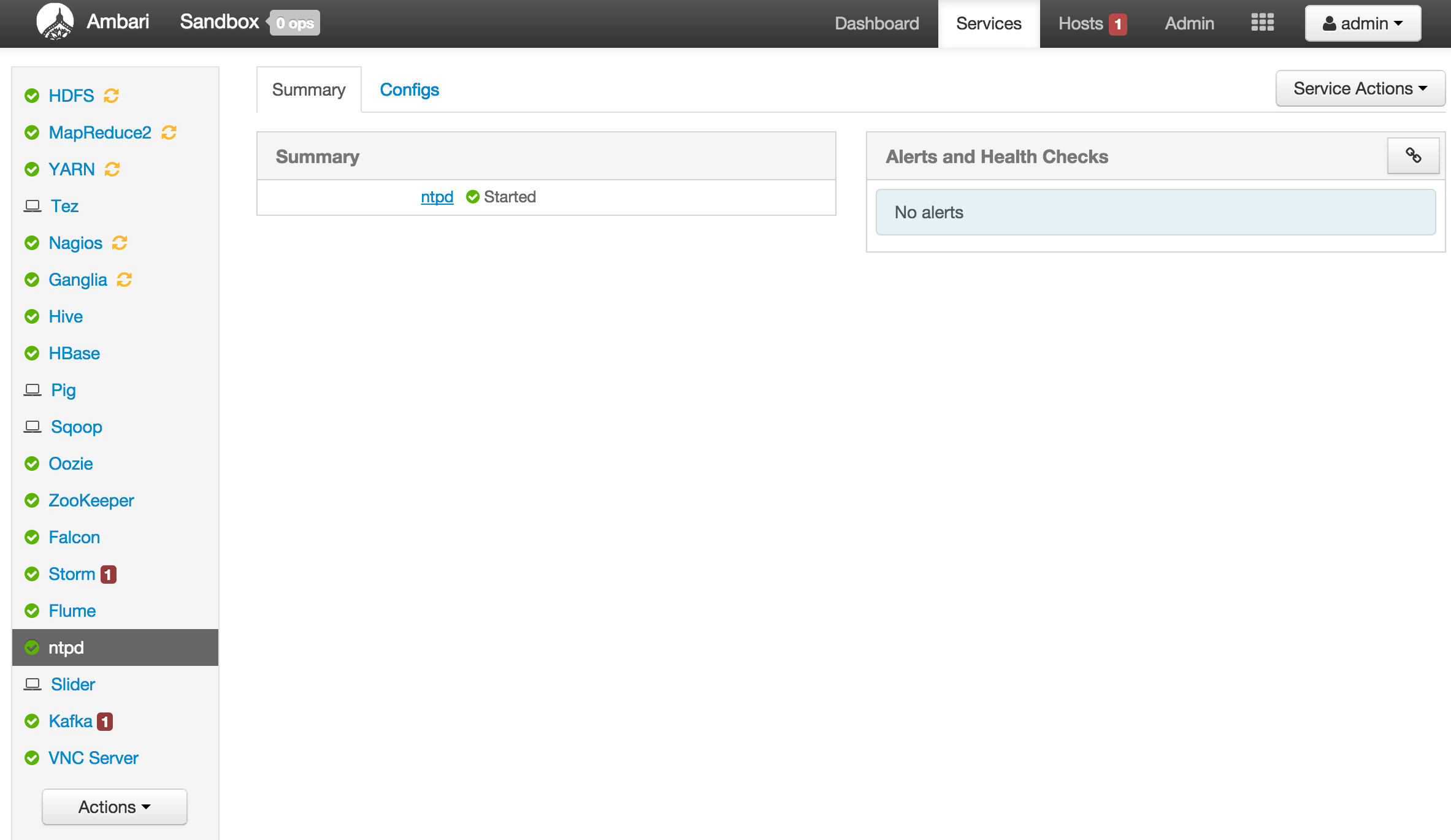The height and width of the screenshot is (840, 1451).
Task: Go to the Dashboard menu item
Action: coord(876,23)
